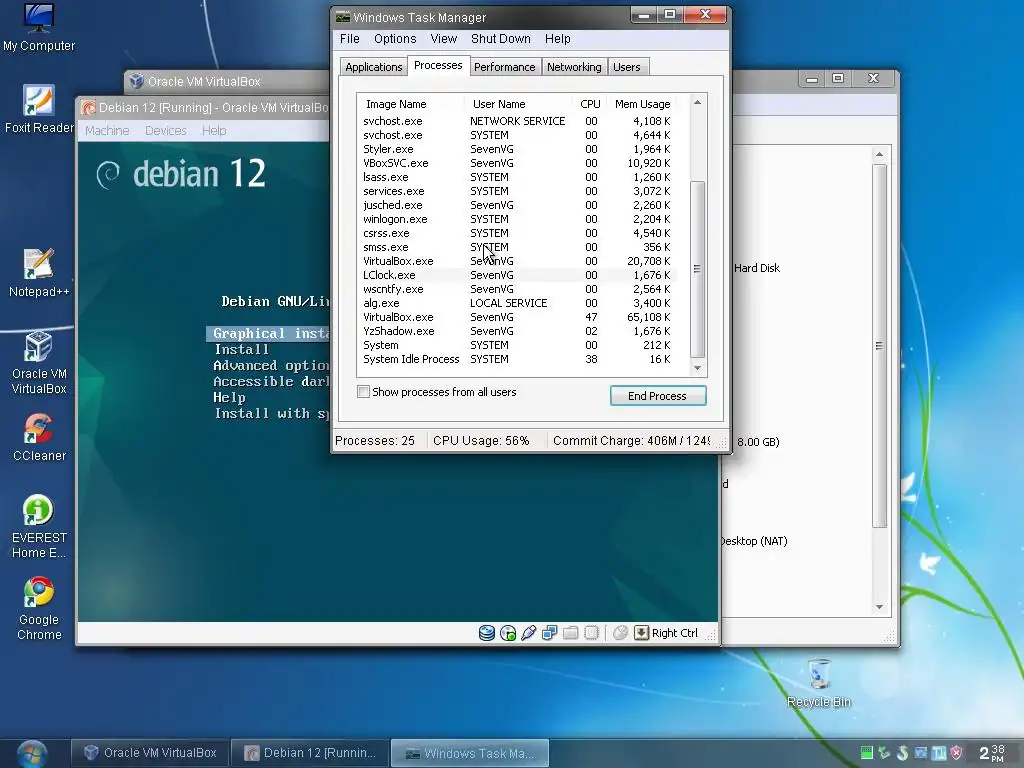Open the CCleaner desktop icon
1024x768 pixels.
pyautogui.click(x=39, y=437)
